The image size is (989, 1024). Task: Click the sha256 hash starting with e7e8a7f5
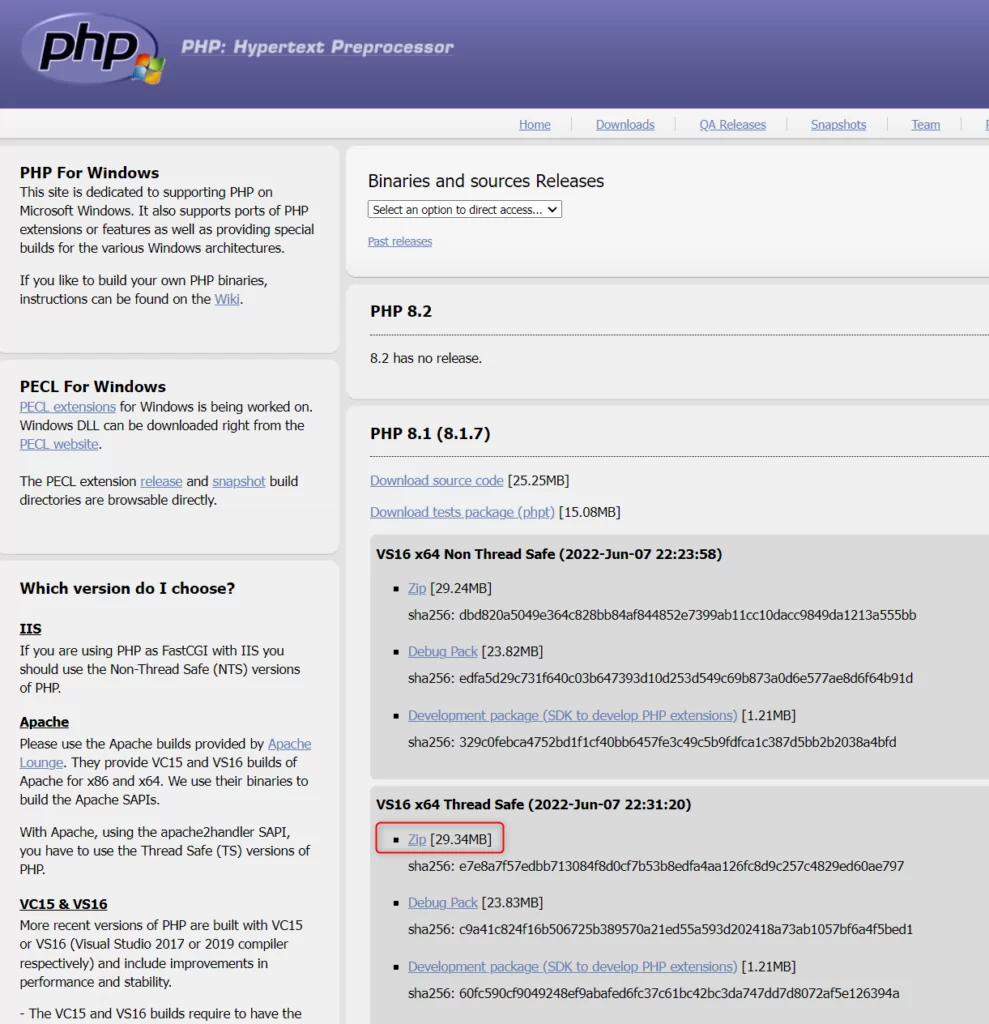click(681, 867)
